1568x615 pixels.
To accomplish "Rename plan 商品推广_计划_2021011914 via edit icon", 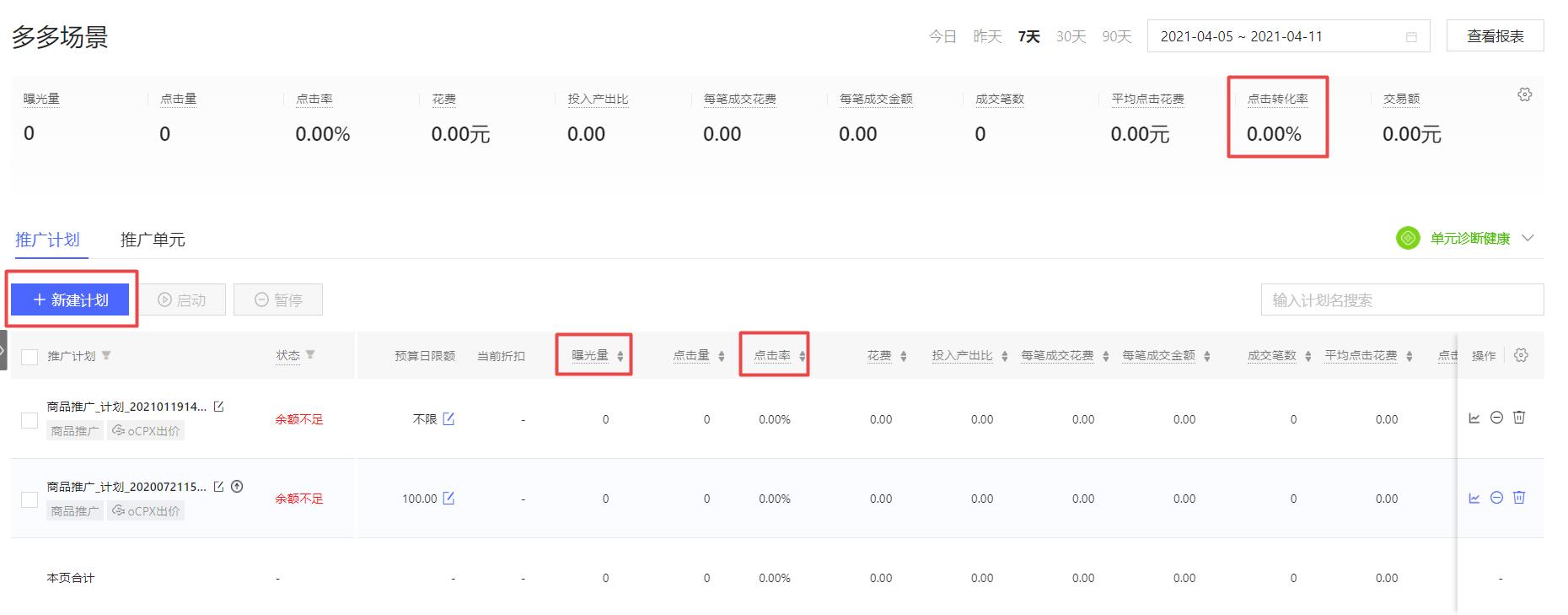I will pyautogui.click(x=219, y=407).
